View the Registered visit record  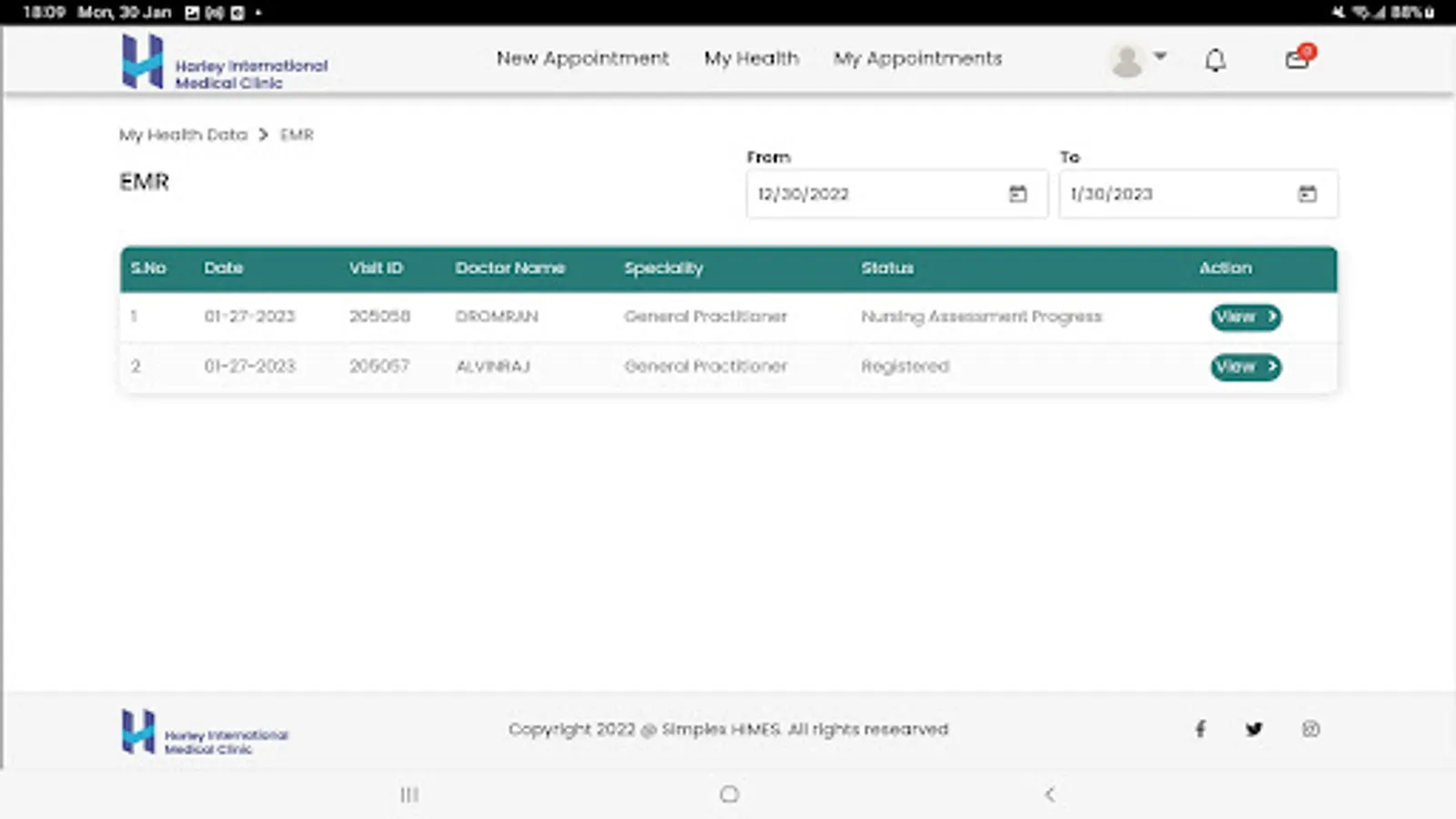click(1245, 368)
